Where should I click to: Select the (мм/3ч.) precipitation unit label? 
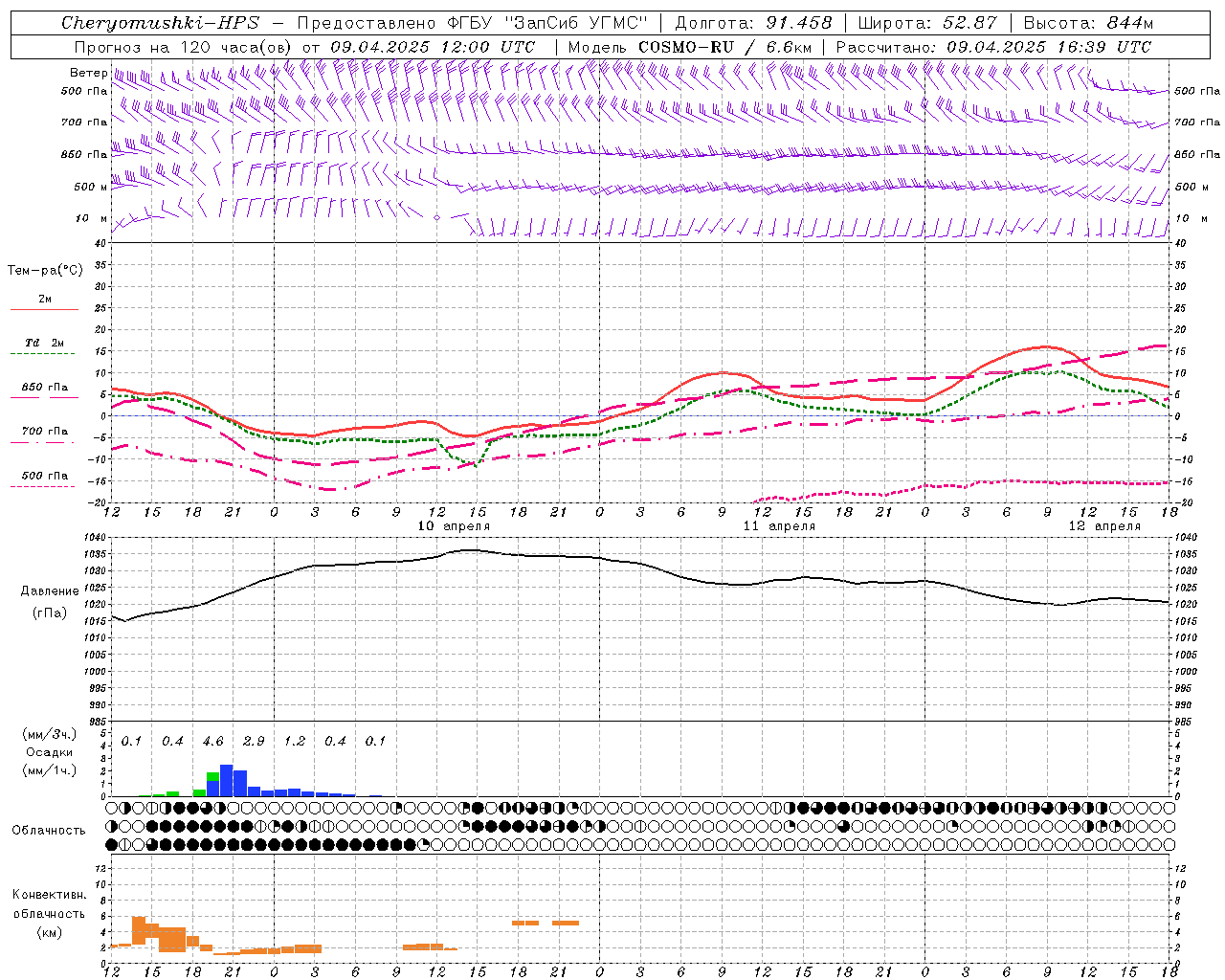tap(49, 734)
